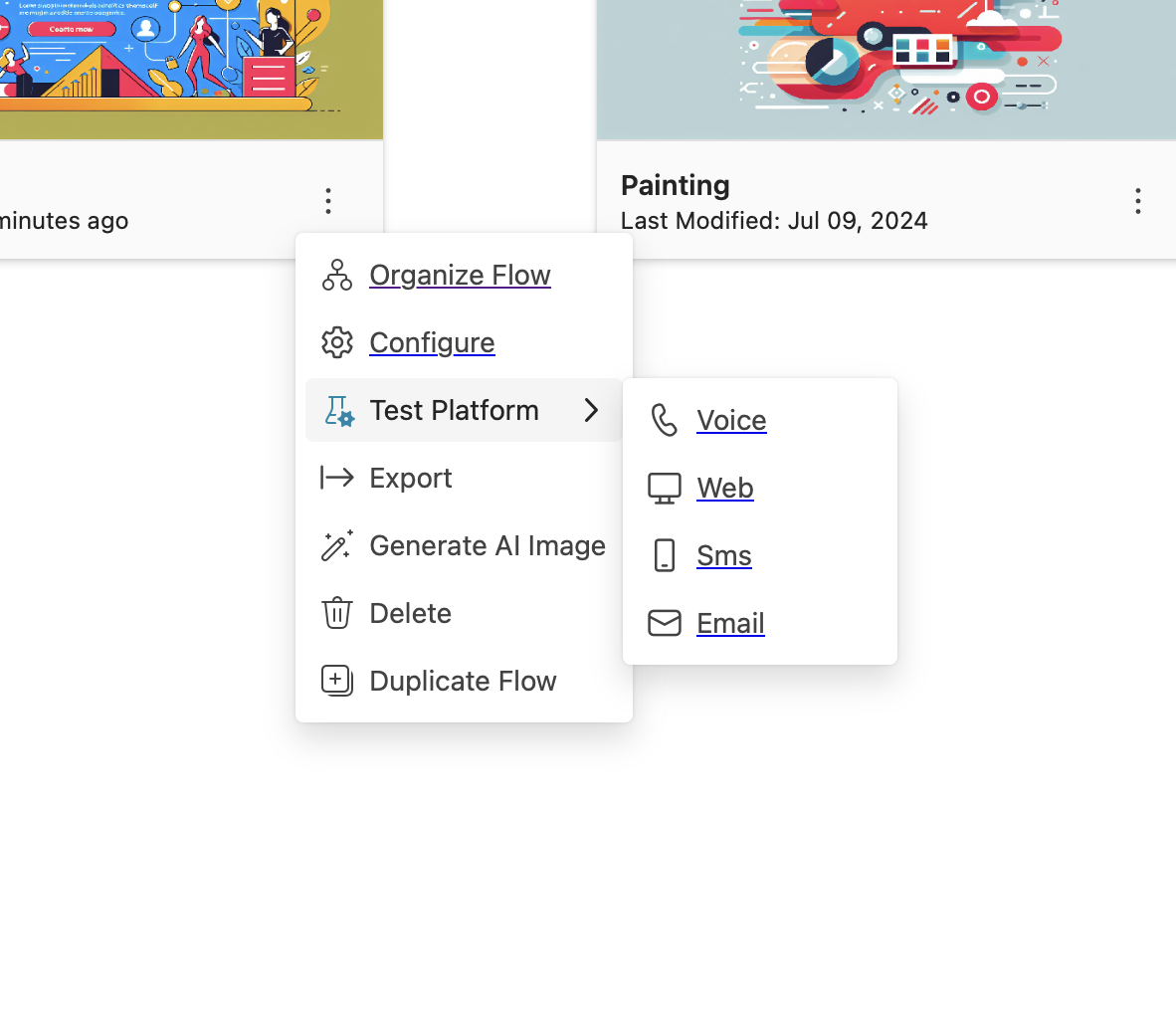Open the Painting flow thumbnail image
The image size is (1176, 1017).
886,70
